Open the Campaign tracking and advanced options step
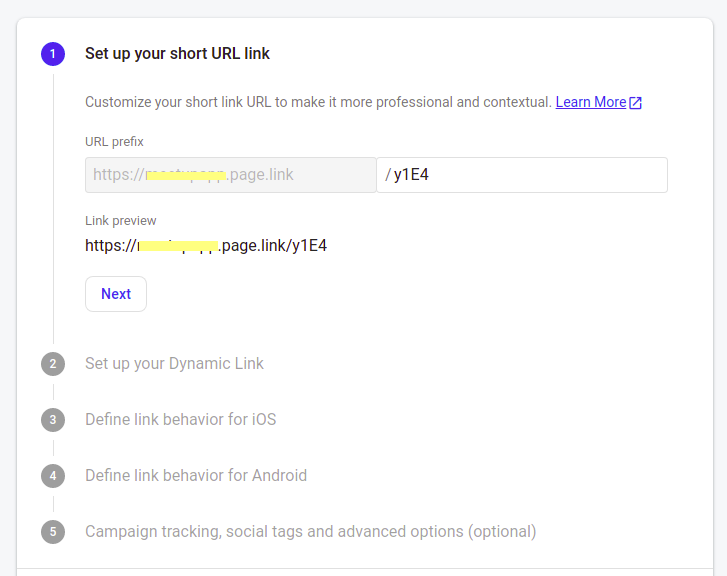The image size is (727, 576). pyautogui.click(x=310, y=532)
